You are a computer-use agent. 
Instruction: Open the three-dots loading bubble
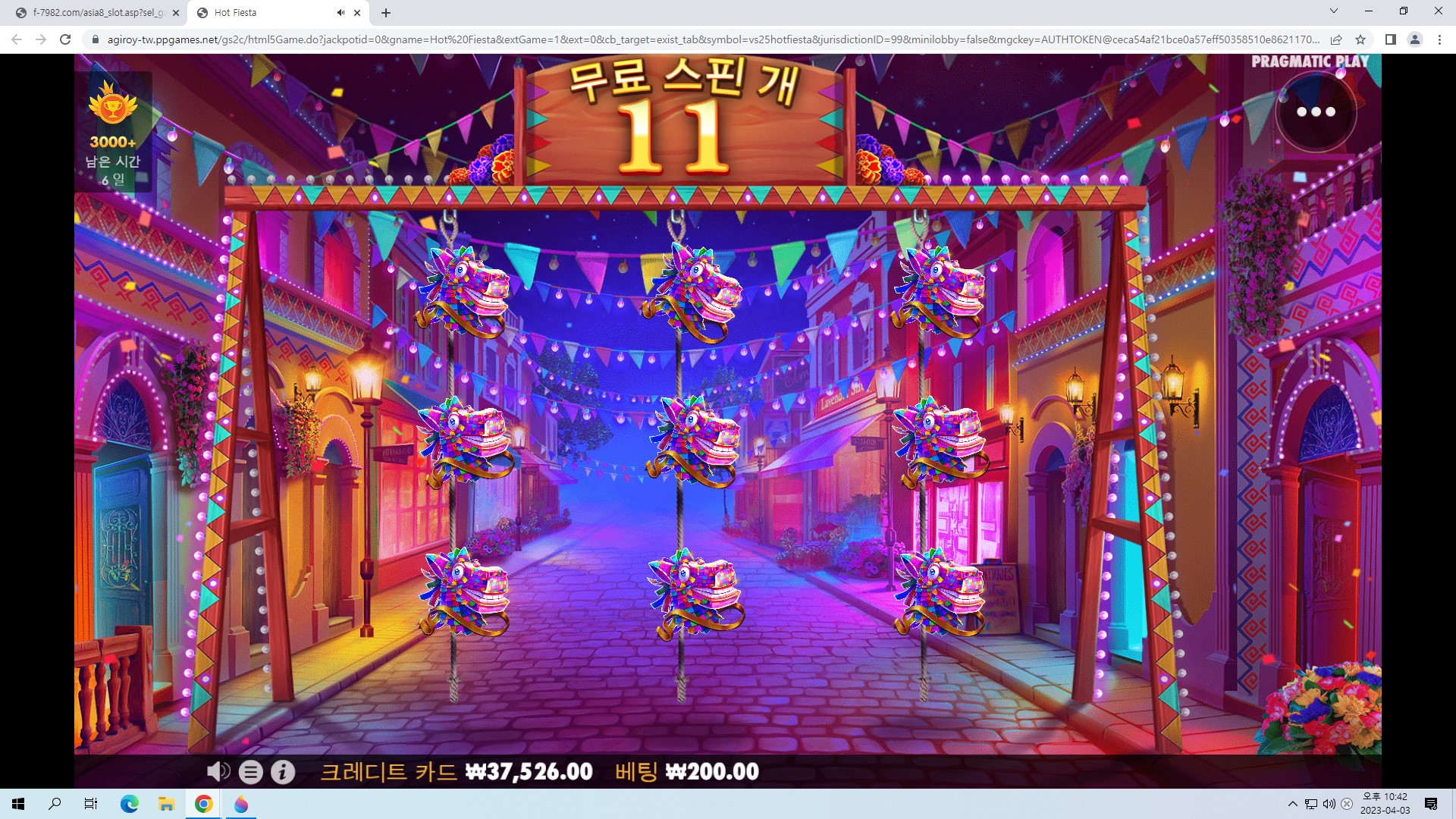tap(1316, 111)
